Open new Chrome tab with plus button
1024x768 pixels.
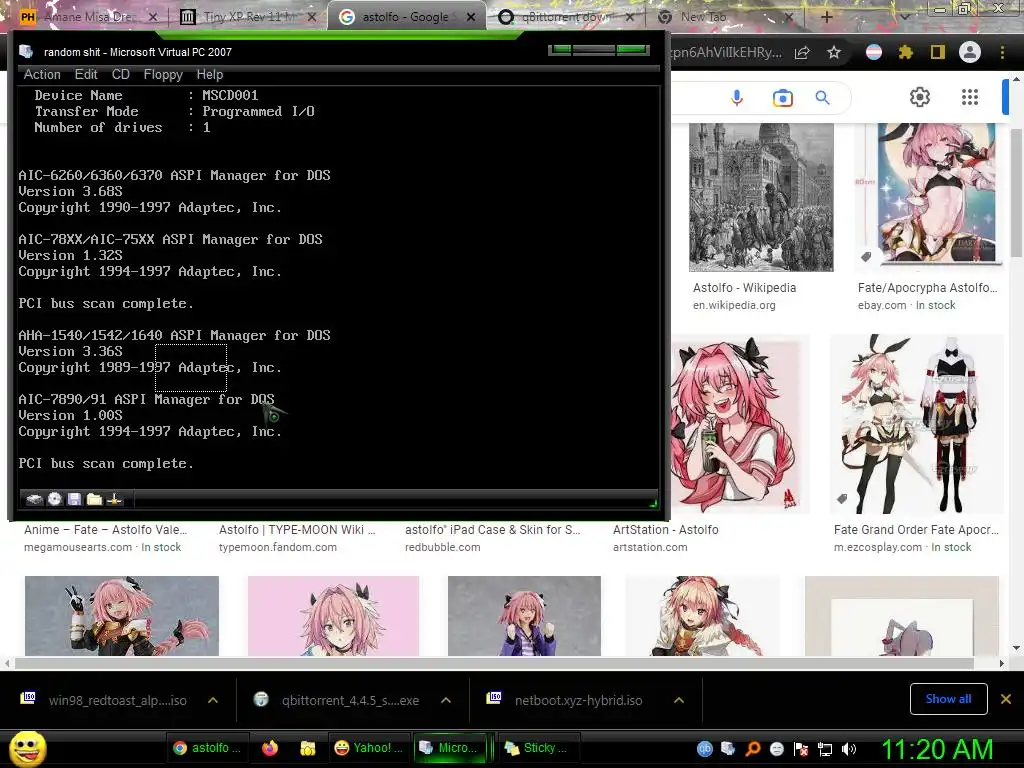[826, 17]
